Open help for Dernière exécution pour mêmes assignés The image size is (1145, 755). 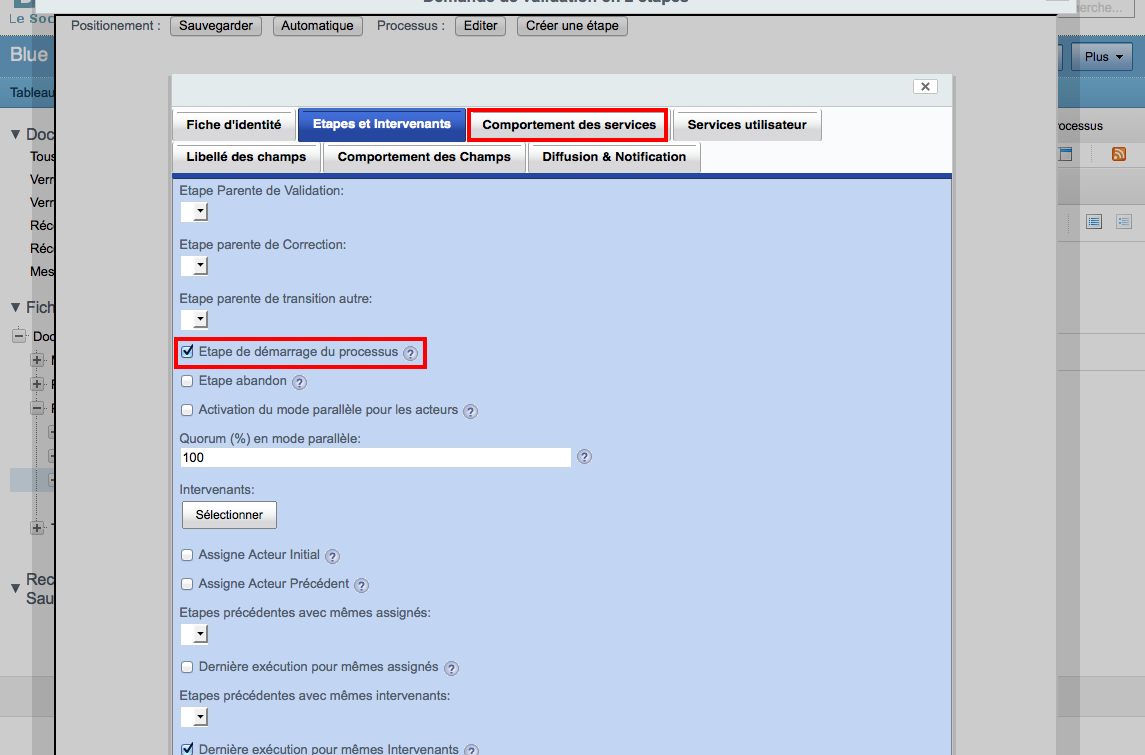(451, 668)
